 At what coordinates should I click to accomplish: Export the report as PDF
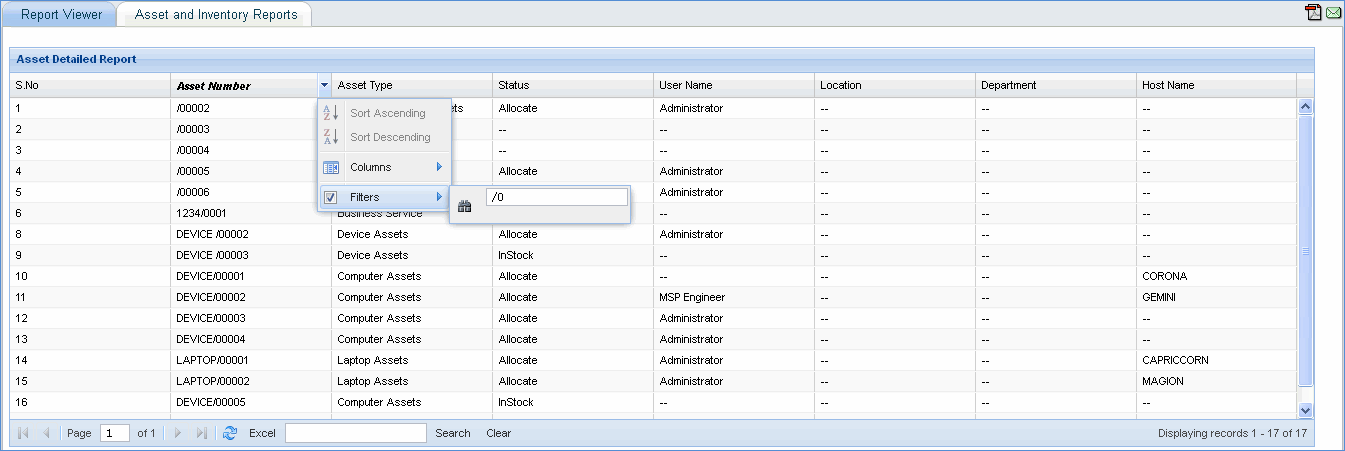click(x=1314, y=13)
